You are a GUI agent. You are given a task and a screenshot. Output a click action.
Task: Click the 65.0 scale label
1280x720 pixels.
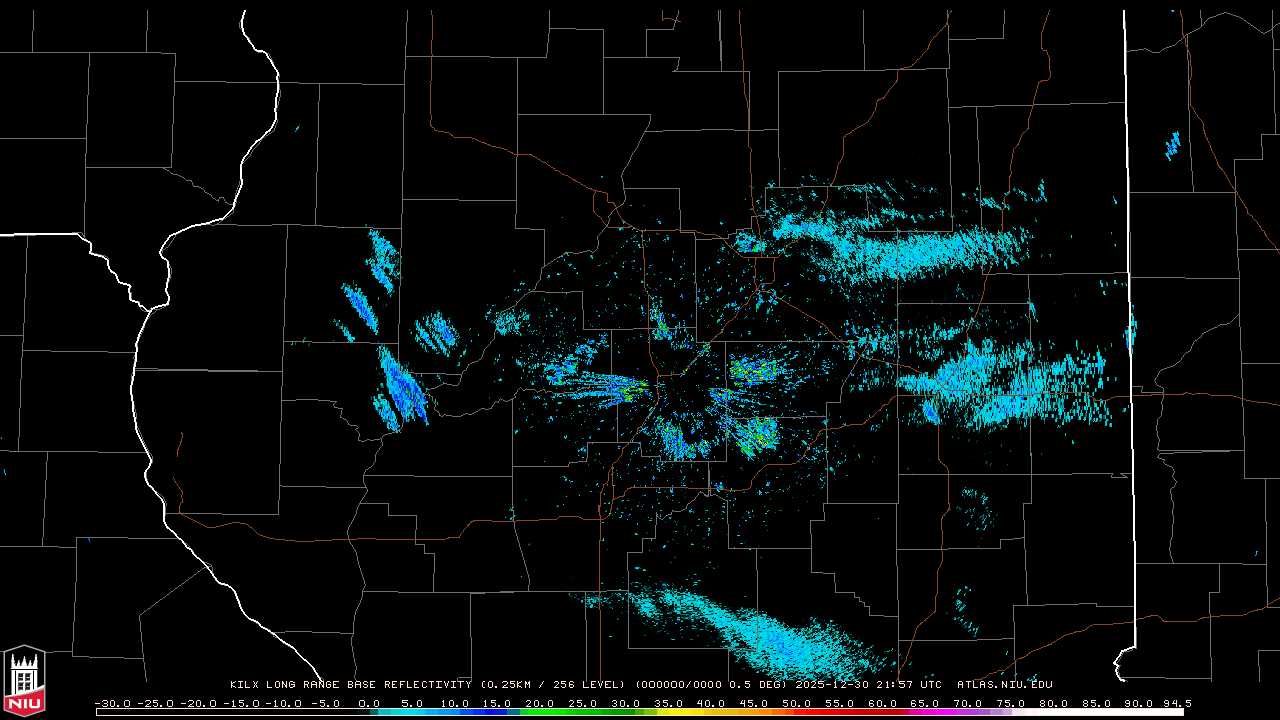[x=924, y=703]
